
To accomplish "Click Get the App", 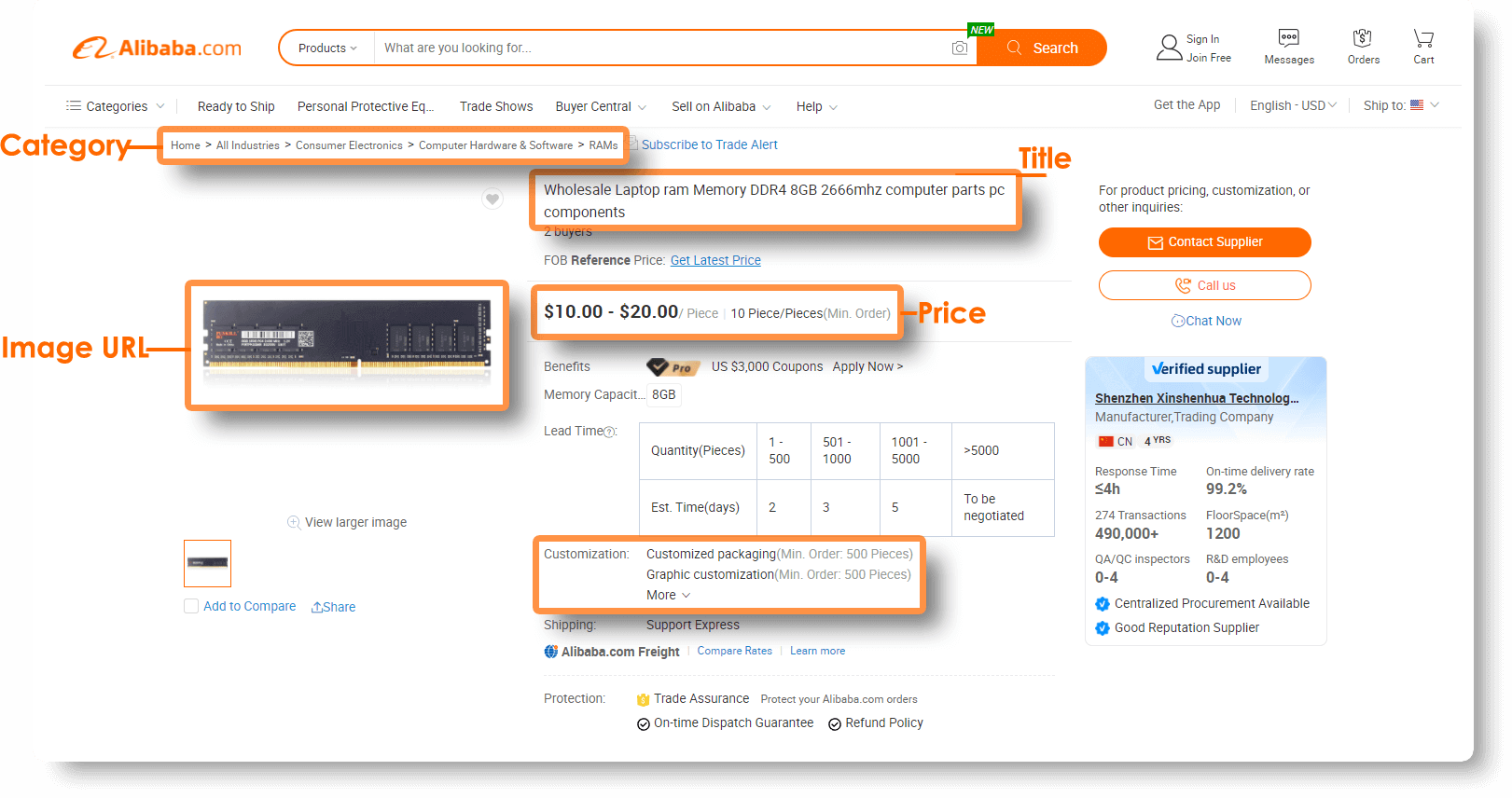I will point(1186,105).
